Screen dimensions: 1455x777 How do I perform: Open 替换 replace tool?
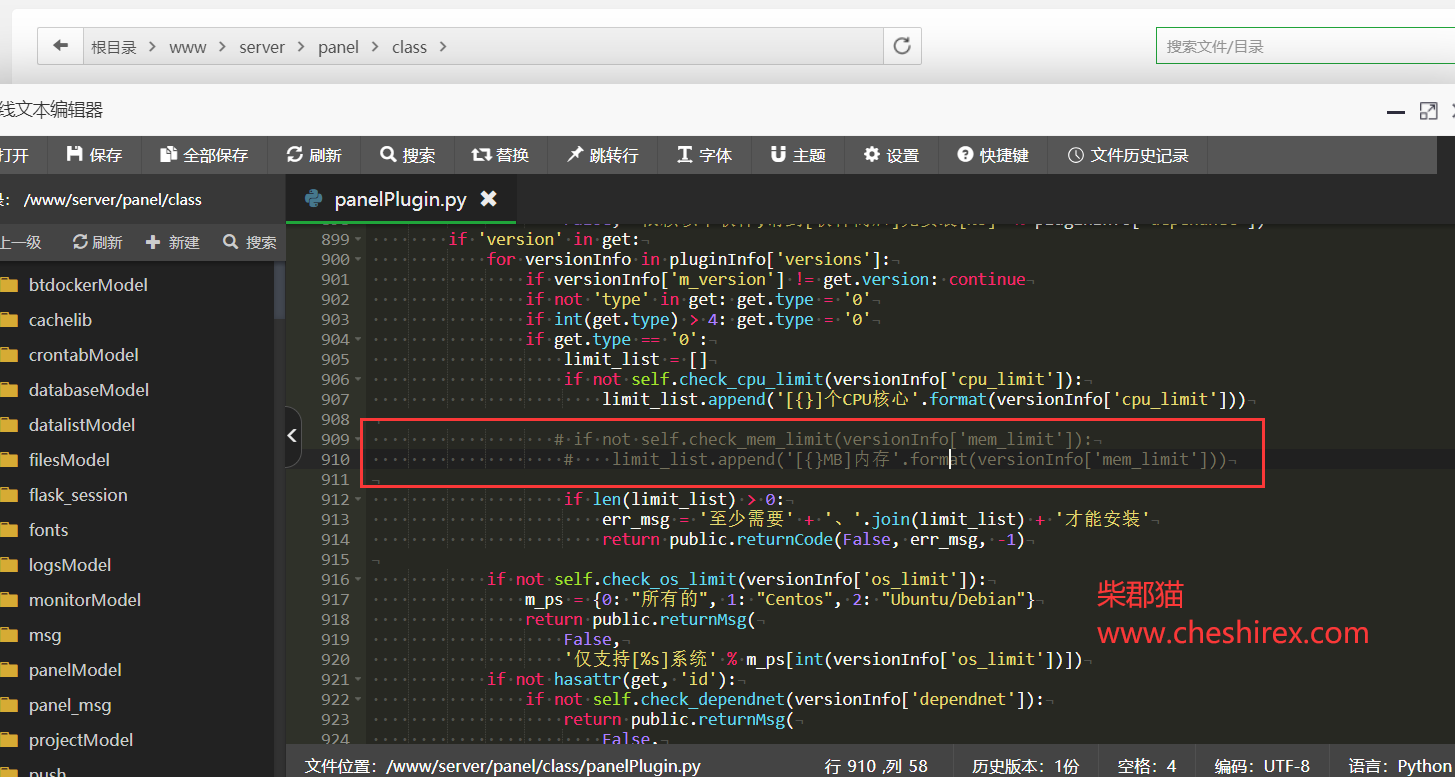tap(501, 155)
